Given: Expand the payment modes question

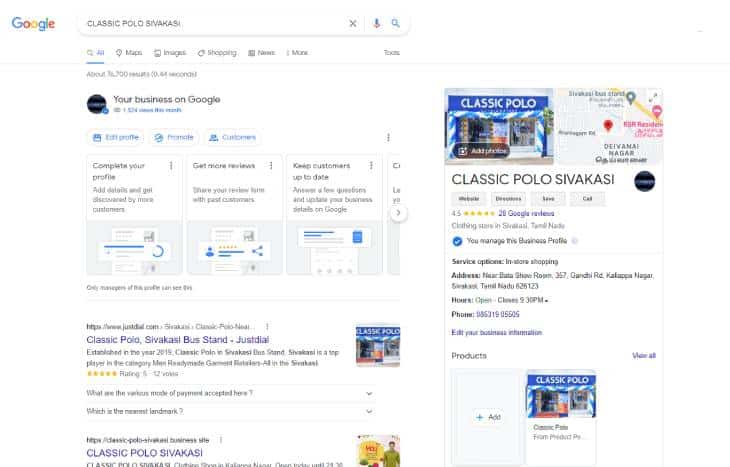Looking at the screenshot, I should pyautogui.click(x=230, y=393).
